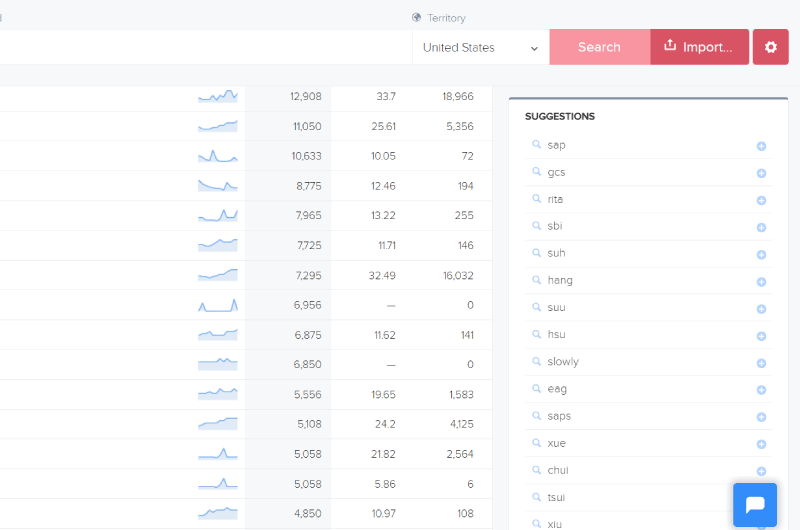Add suggestion 'suh' with plus icon
The width and height of the screenshot is (800, 530).
pos(761,255)
